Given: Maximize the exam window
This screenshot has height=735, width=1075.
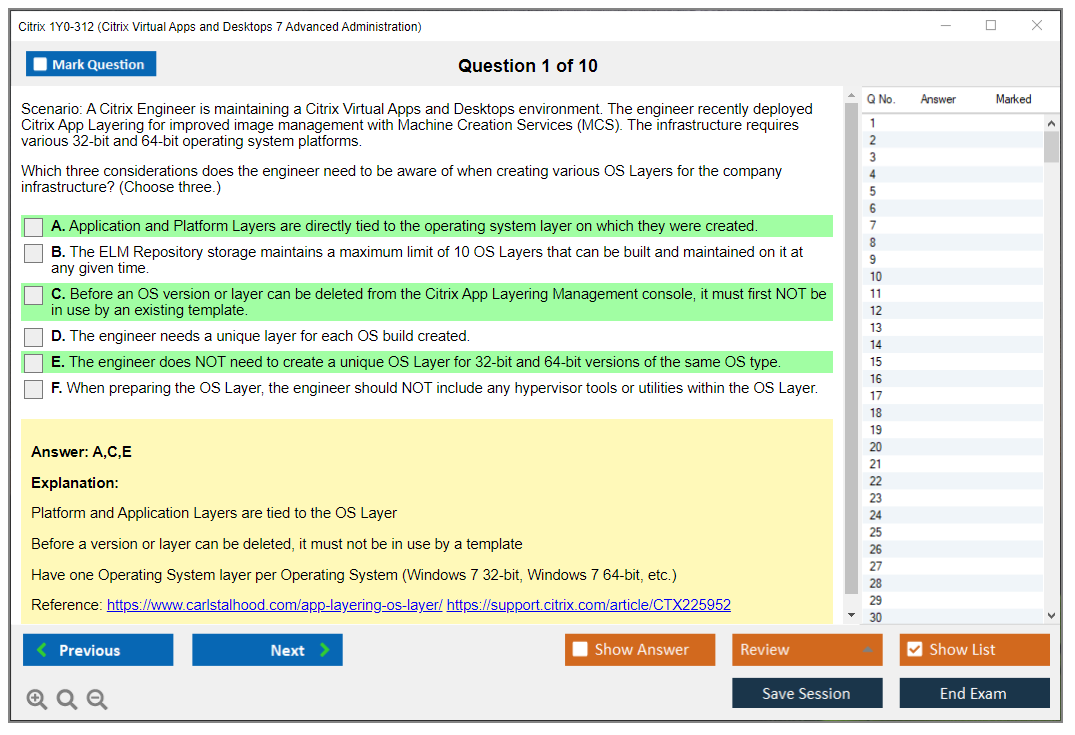Looking at the screenshot, I should [x=991, y=26].
